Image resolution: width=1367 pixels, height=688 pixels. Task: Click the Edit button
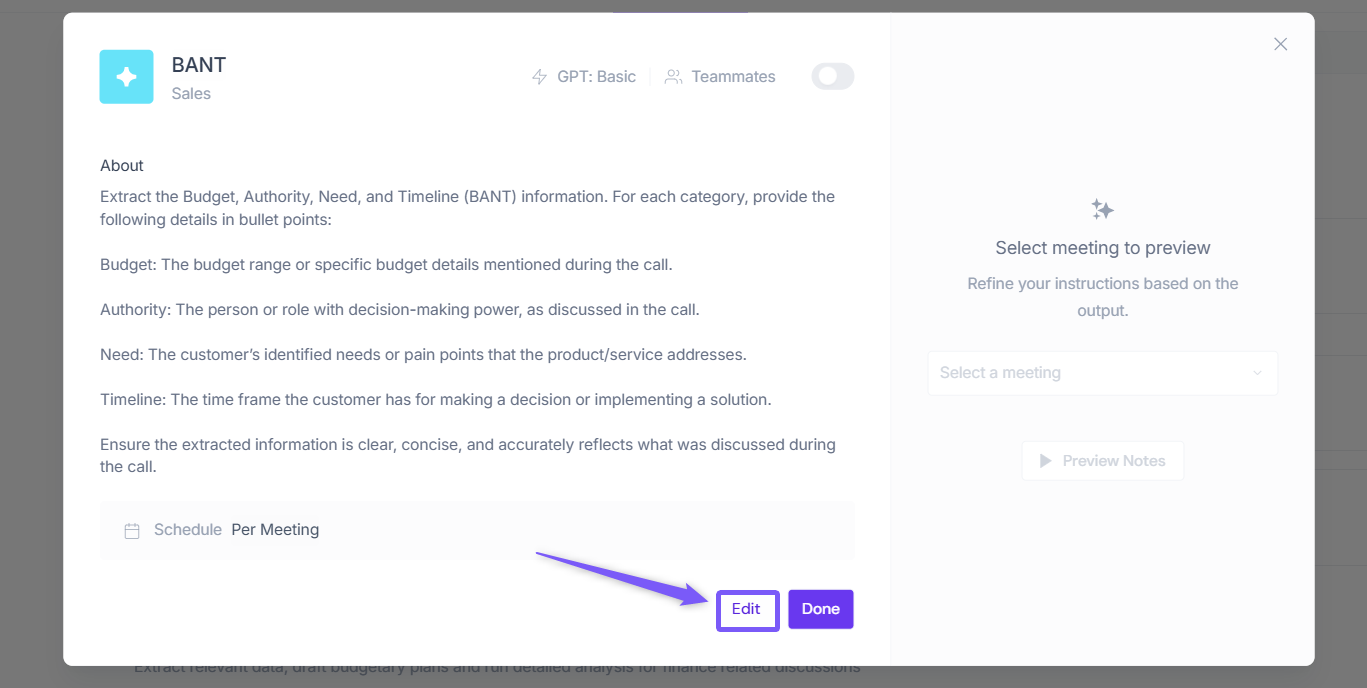pyautogui.click(x=746, y=609)
